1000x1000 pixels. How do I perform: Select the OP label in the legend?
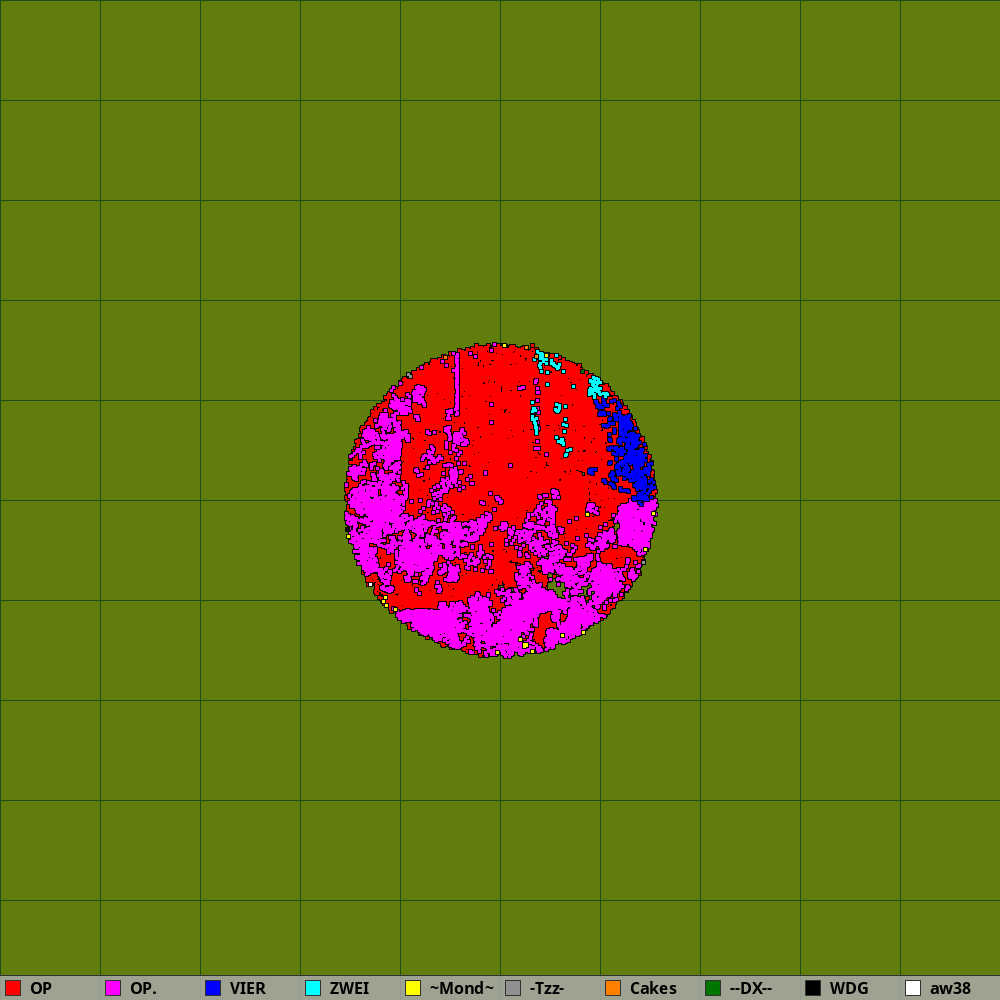pyautogui.click(x=41, y=988)
